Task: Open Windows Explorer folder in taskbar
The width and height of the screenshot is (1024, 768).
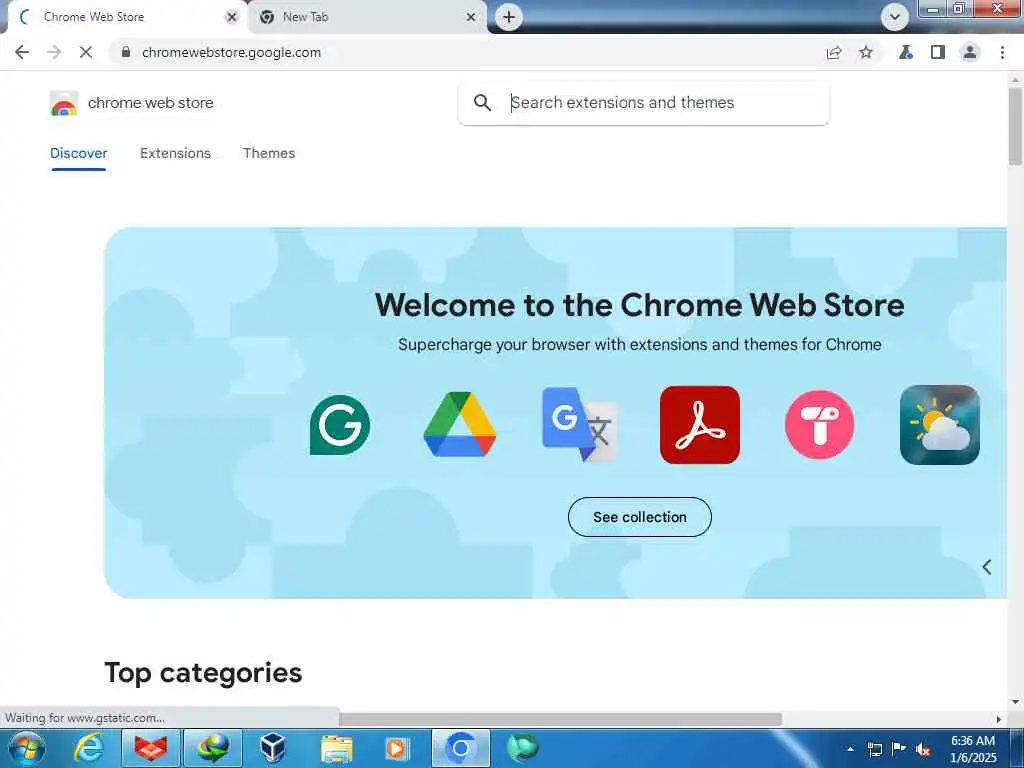Action: pos(336,748)
